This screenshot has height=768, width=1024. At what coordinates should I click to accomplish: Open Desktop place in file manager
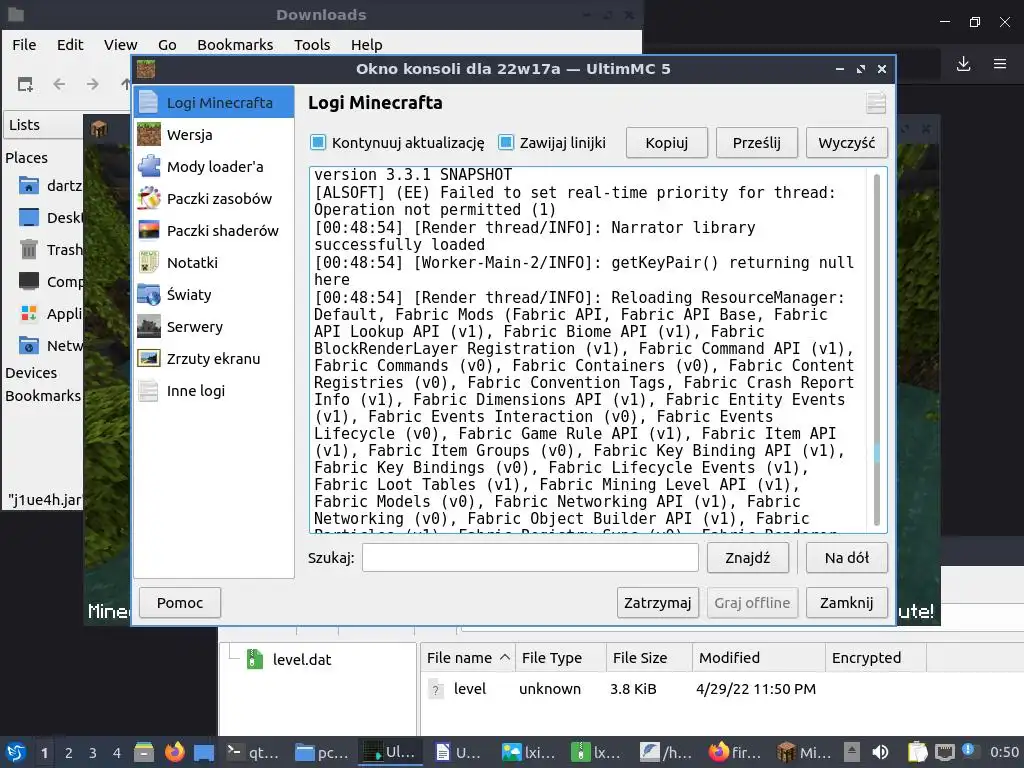[x=50, y=217]
